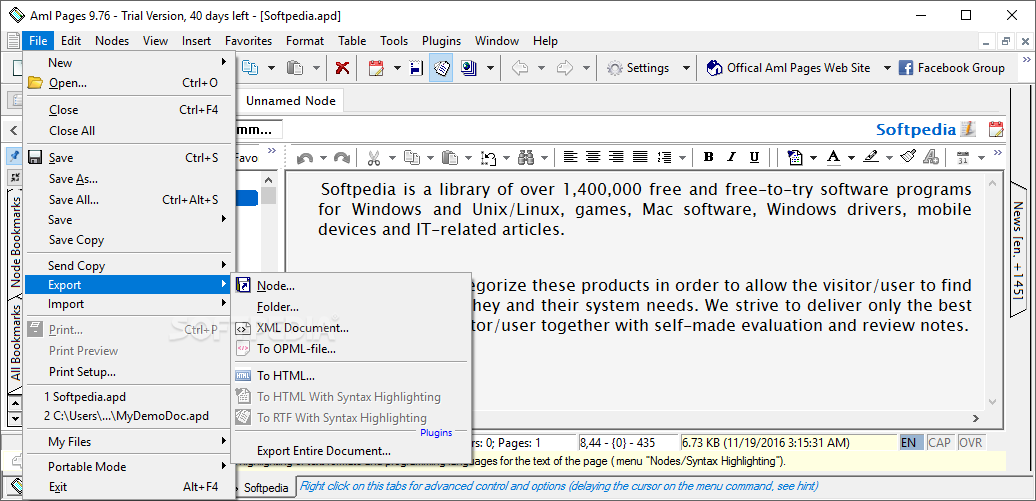
Task: Toggle the highlighted pages button in the main toolbar
Action: (441, 68)
